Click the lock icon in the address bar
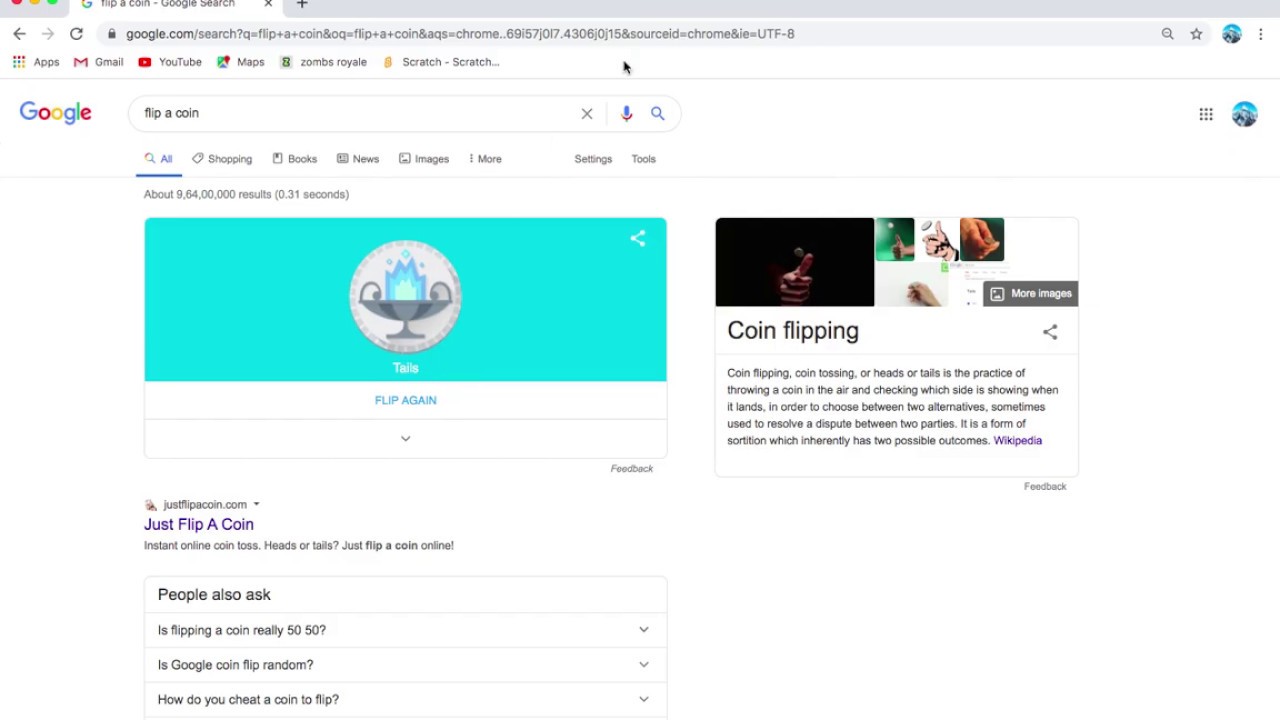 (111, 34)
